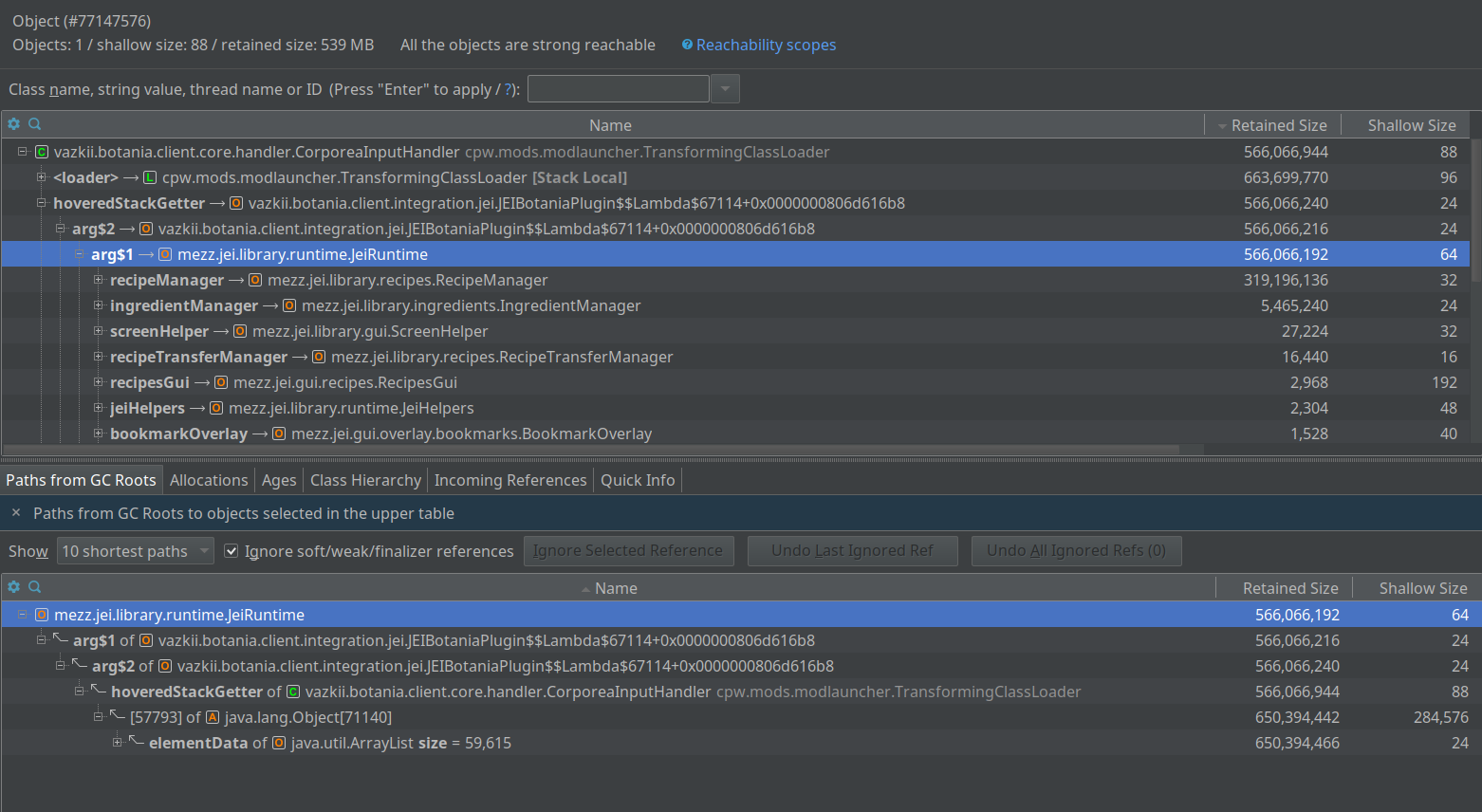
Task: Disable Ignore soft/weak/finalizer references
Action: [x=232, y=550]
